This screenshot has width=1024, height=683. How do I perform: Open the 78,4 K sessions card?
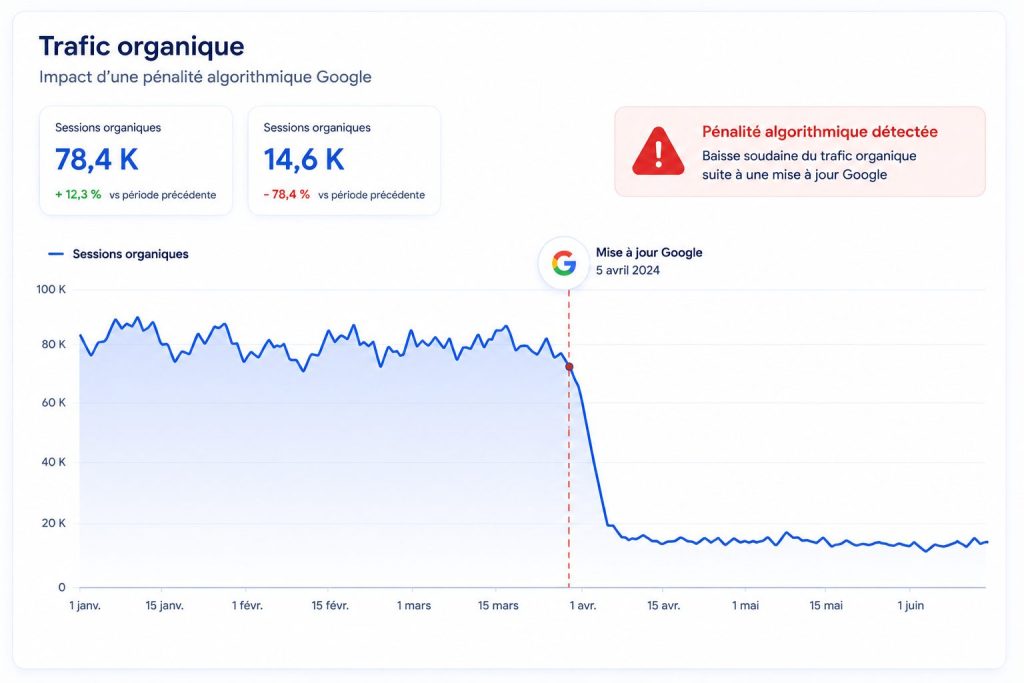pyautogui.click(x=136, y=161)
